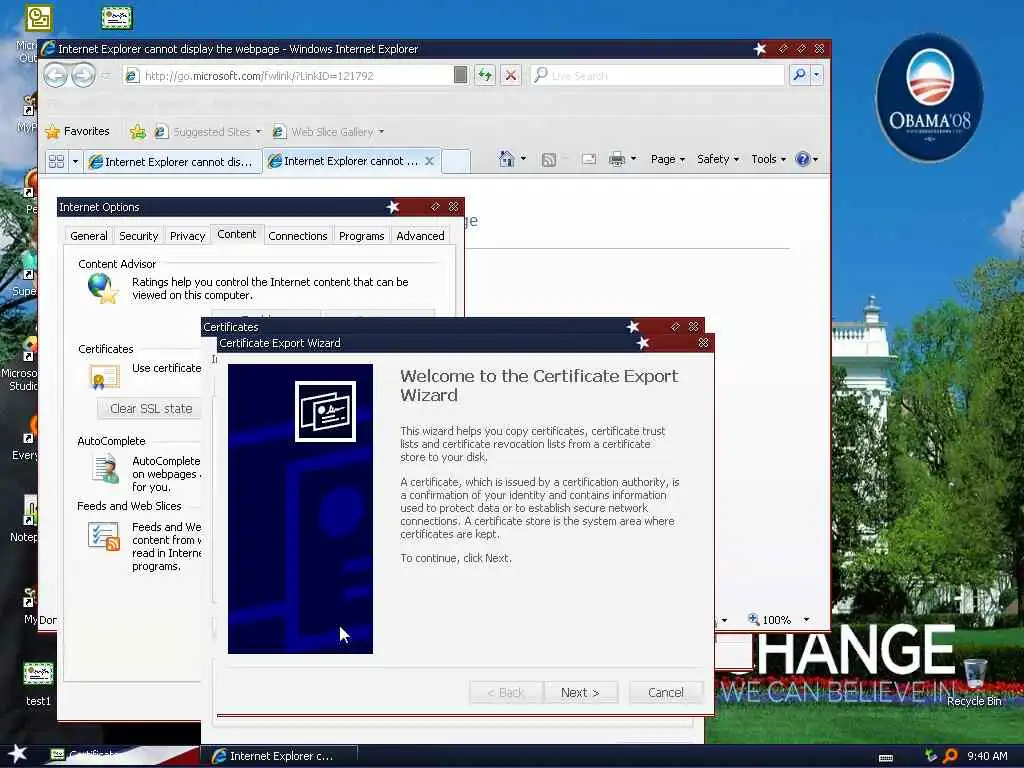Select the Programs tab in Internet Options
This screenshot has height=768, width=1024.
click(x=361, y=236)
